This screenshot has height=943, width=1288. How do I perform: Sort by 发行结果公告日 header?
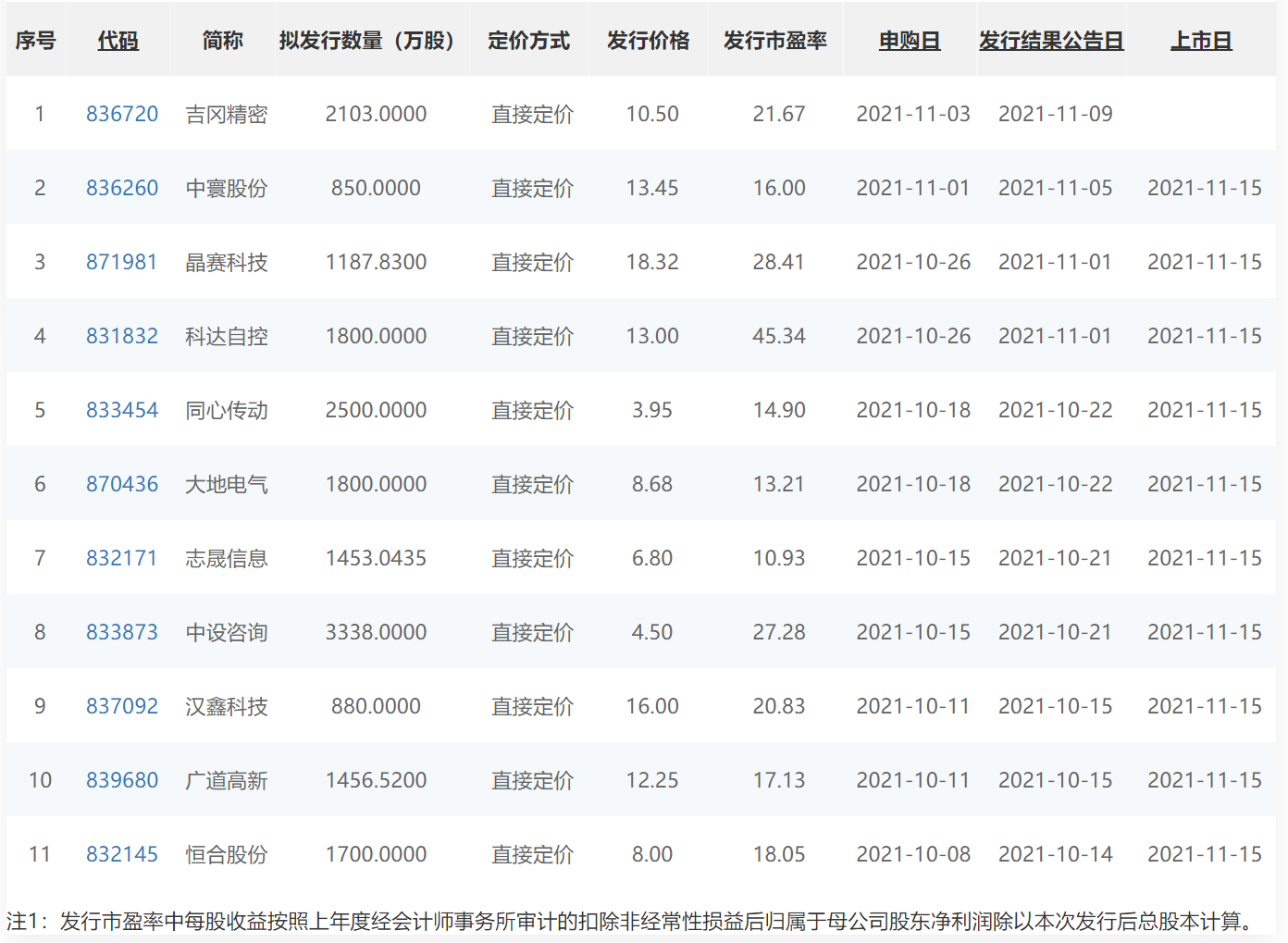pyautogui.click(x=1051, y=41)
